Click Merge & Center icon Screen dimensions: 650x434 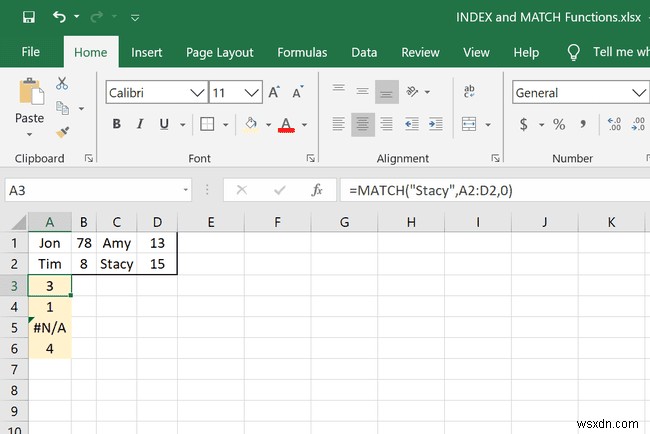469,124
